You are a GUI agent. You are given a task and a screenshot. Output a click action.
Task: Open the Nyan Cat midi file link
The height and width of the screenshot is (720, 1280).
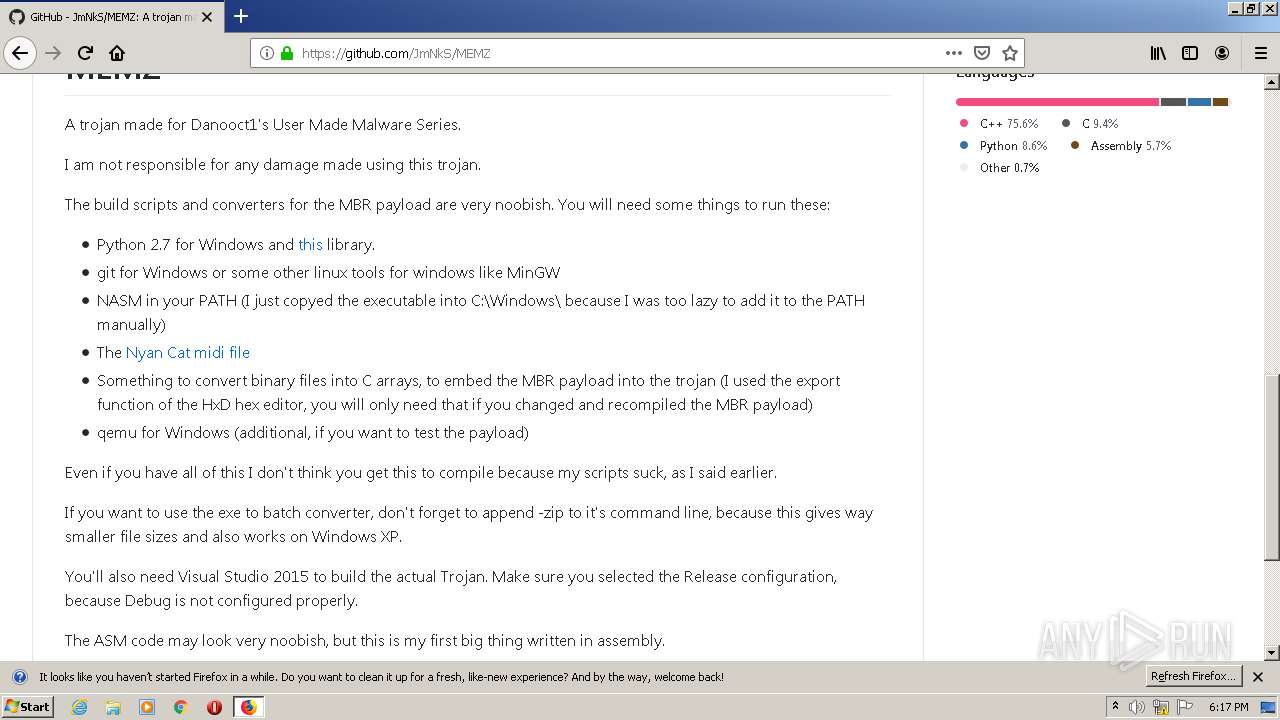188,352
